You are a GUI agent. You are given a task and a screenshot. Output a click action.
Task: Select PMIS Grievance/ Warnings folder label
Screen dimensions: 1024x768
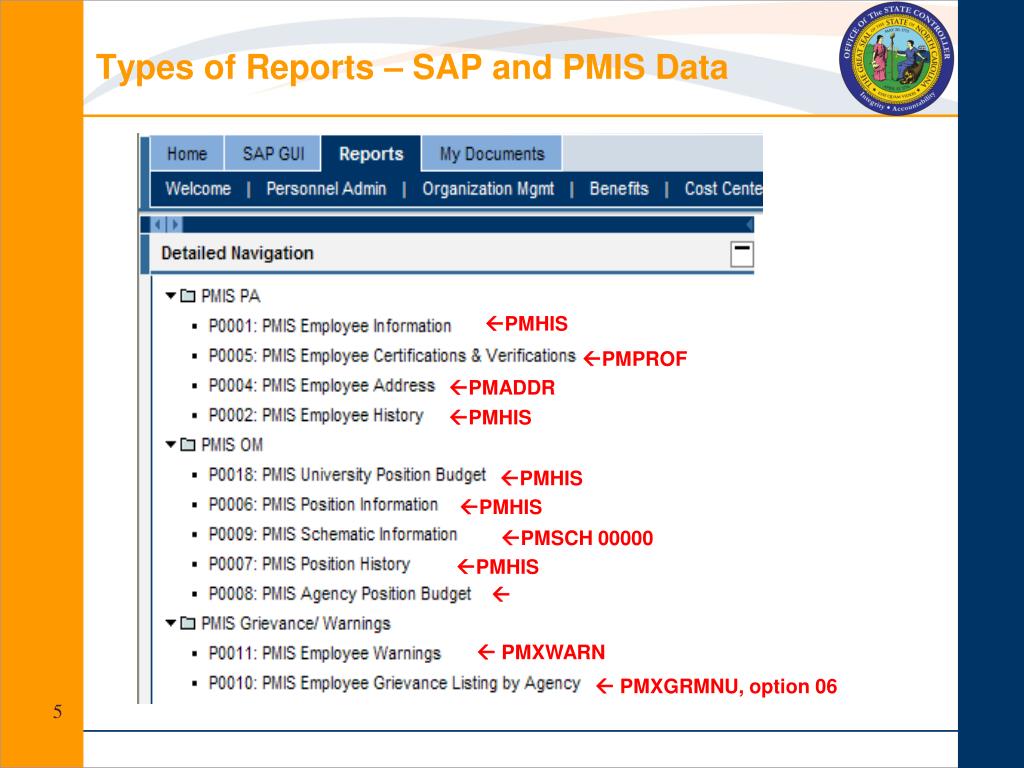[296, 624]
